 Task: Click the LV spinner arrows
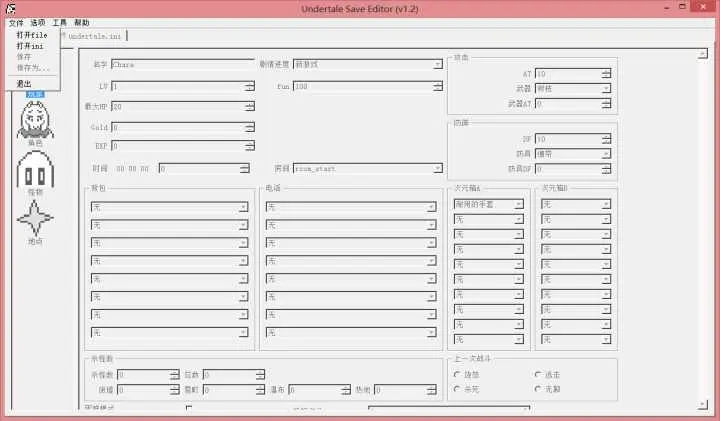pos(249,87)
